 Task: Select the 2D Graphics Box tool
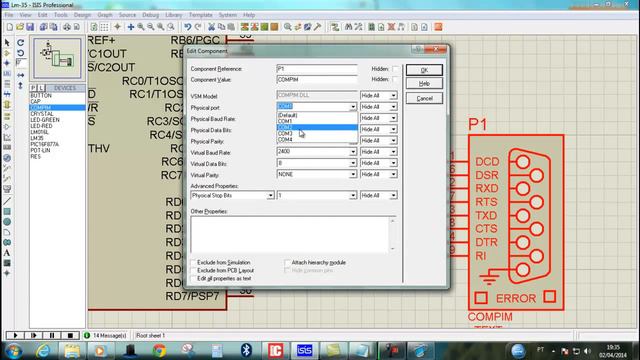coord(7,211)
